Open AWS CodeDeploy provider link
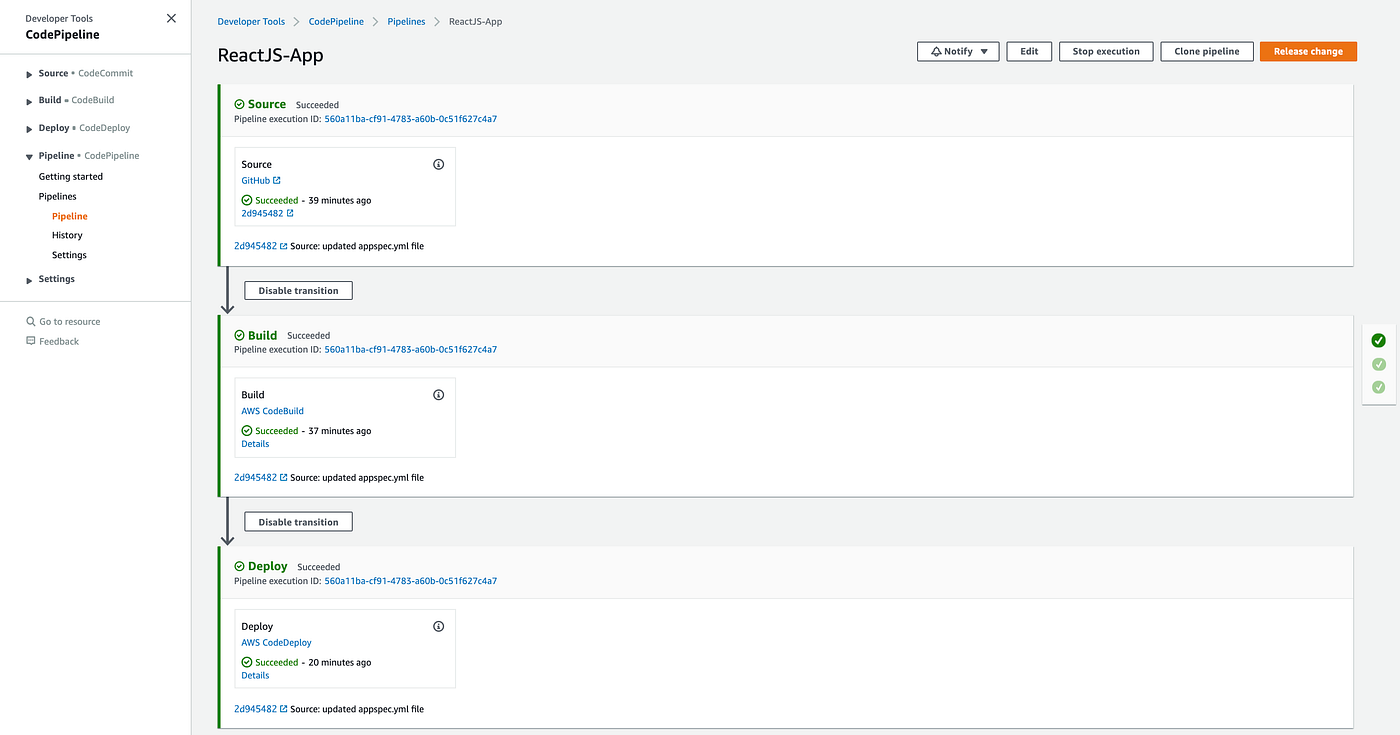The image size is (1400, 735). coord(276,643)
